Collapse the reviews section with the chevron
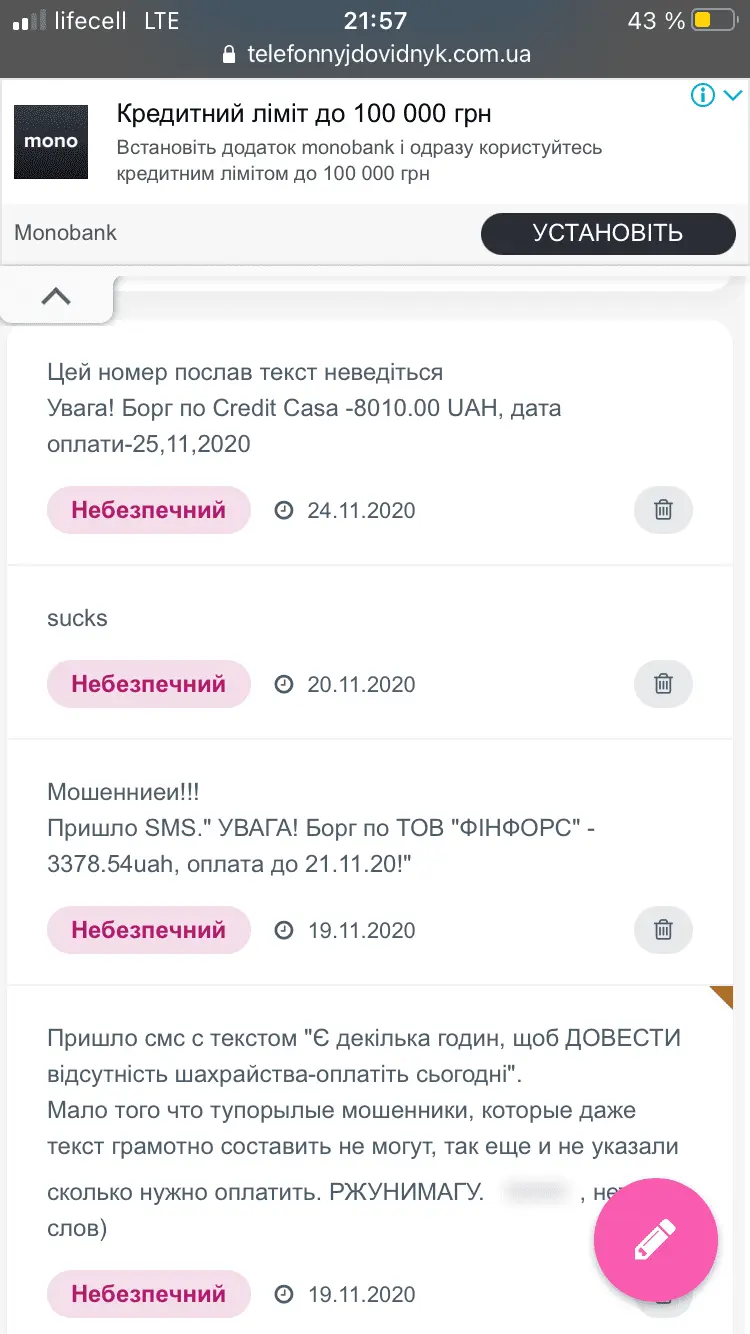 (x=57, y=295)
